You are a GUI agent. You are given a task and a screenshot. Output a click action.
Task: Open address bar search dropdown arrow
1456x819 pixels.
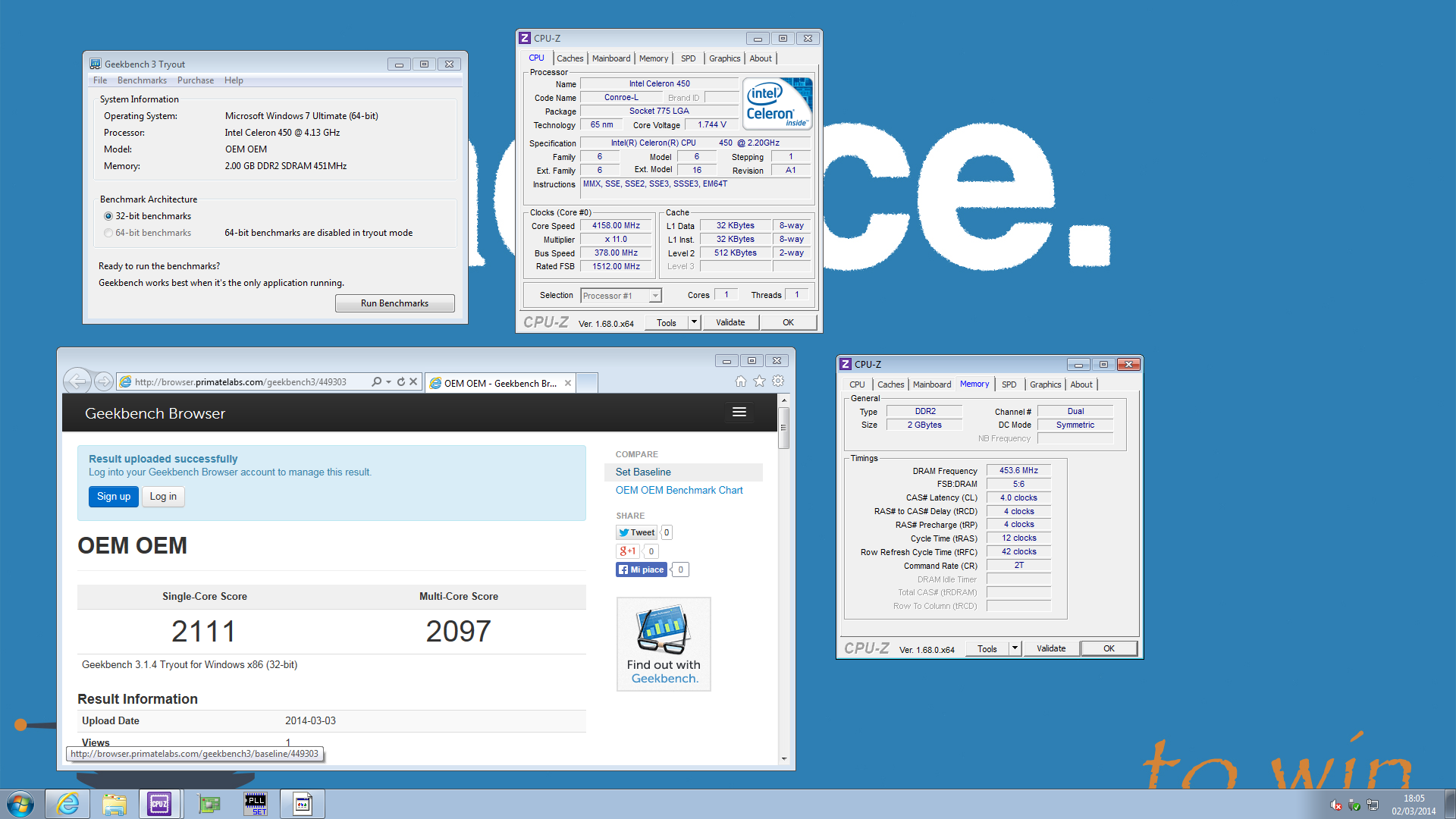click(388, 381)
